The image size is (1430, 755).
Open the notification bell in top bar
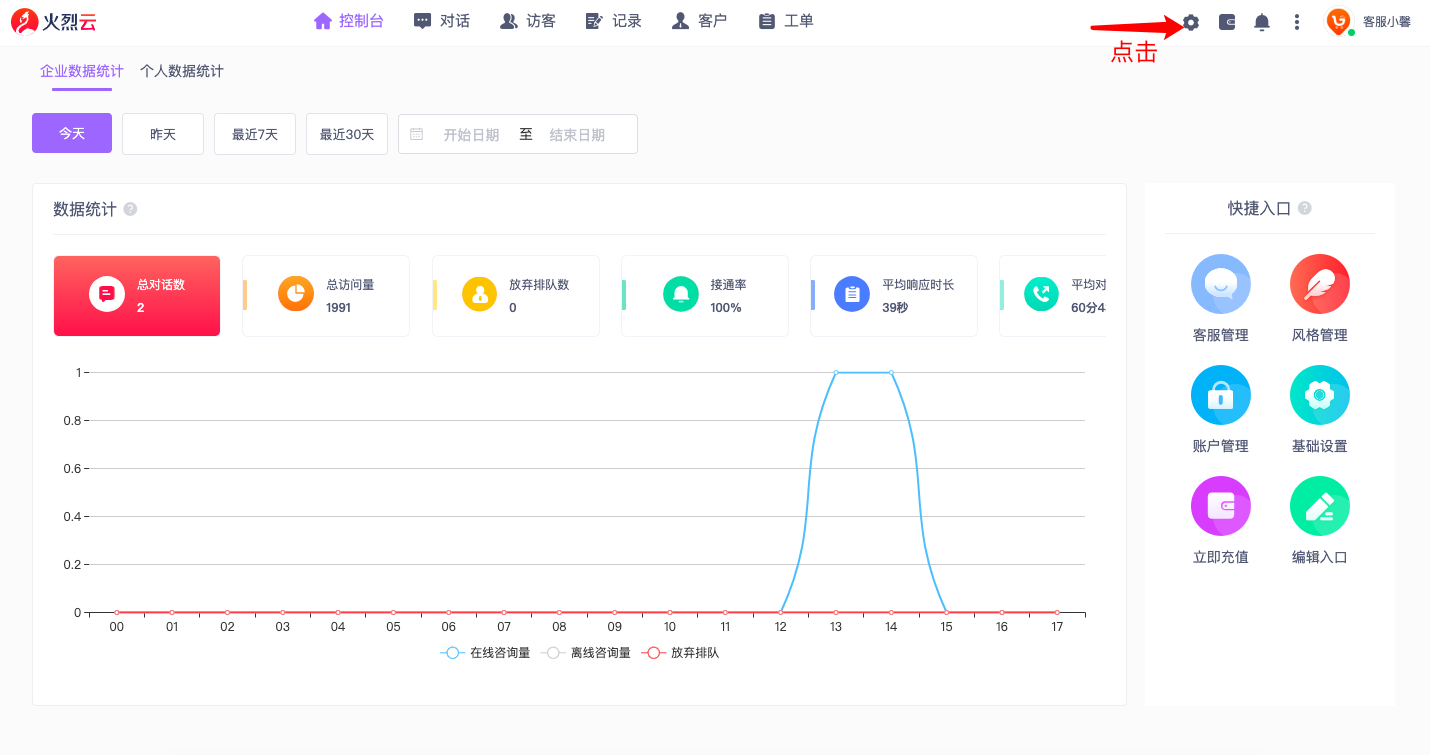click(x=1262, y=22)
